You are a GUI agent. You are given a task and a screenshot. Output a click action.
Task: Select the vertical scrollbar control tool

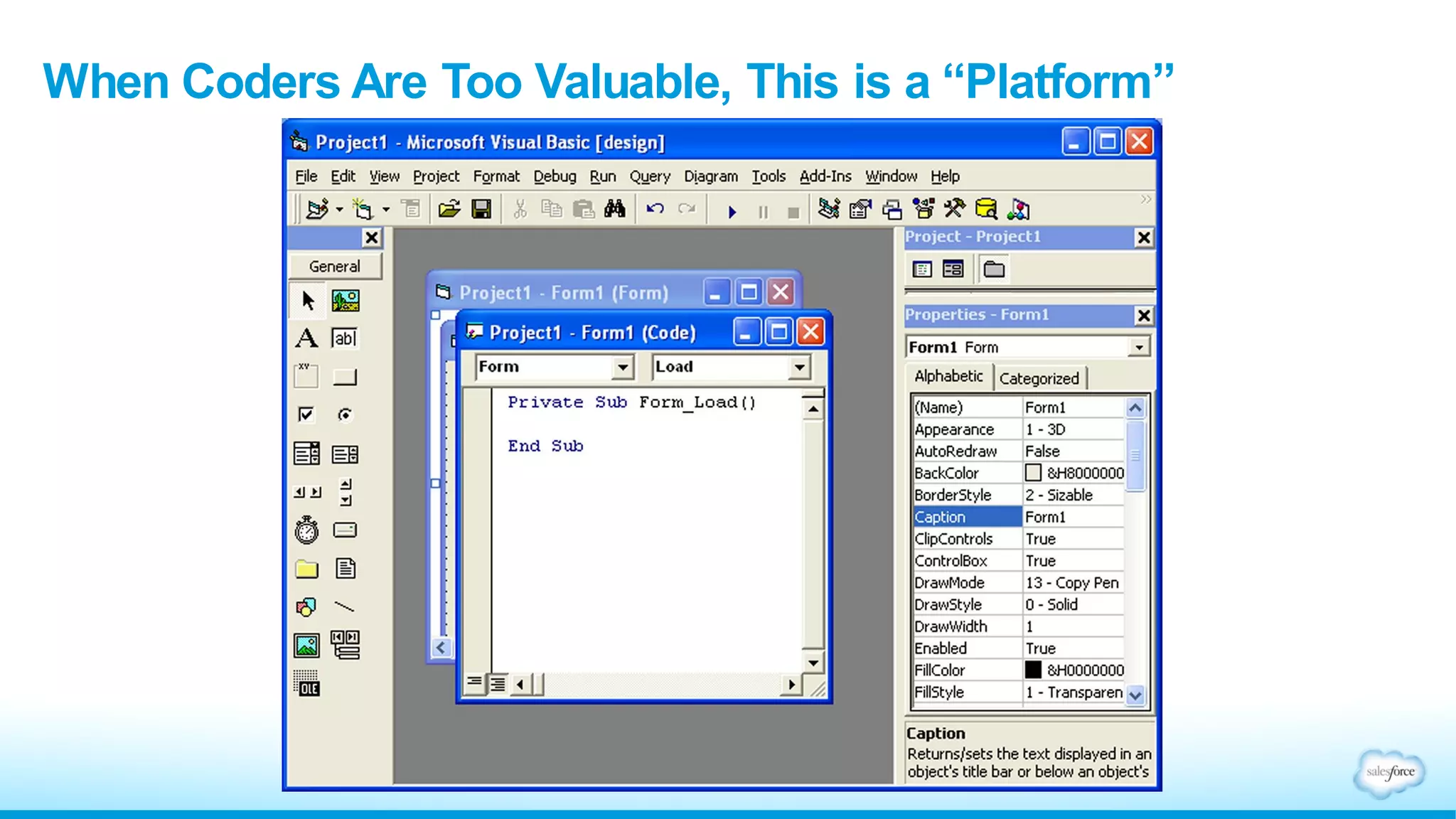click(x=346, y=491)
